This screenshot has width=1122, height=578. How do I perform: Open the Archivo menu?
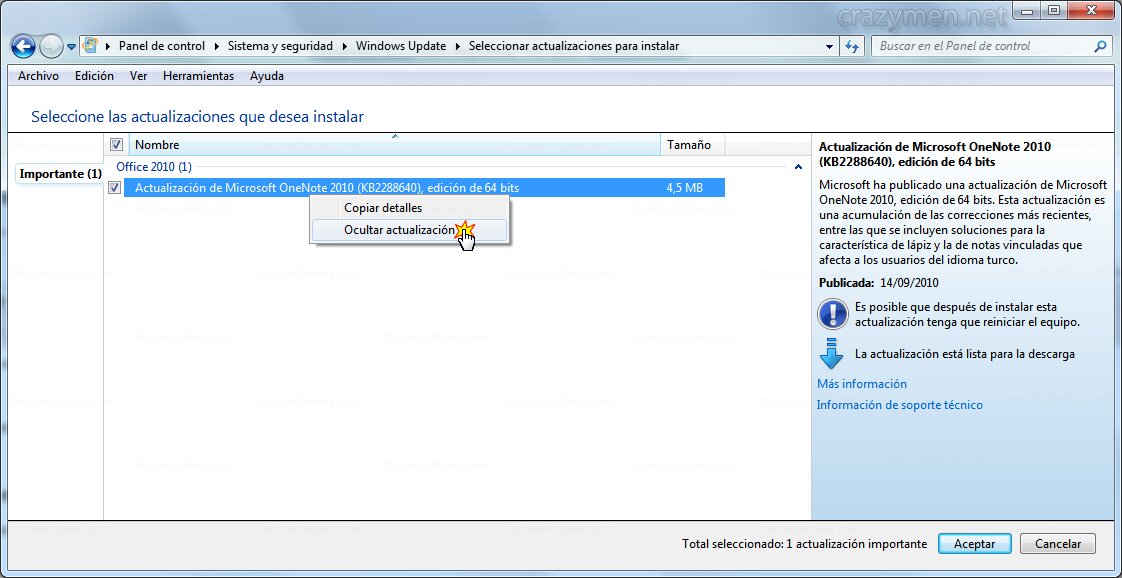click(39, 76)
